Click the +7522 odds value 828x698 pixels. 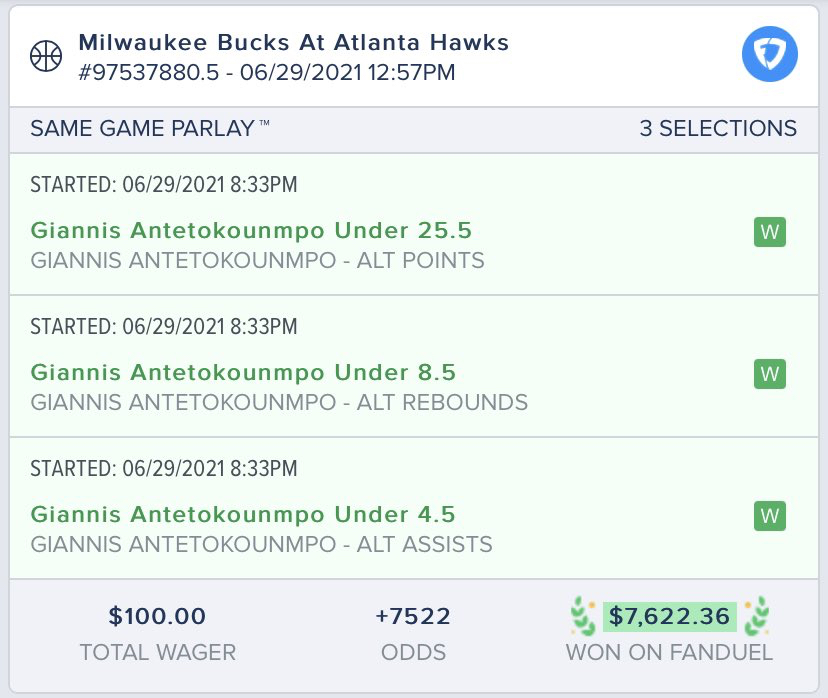click(413, 616)
